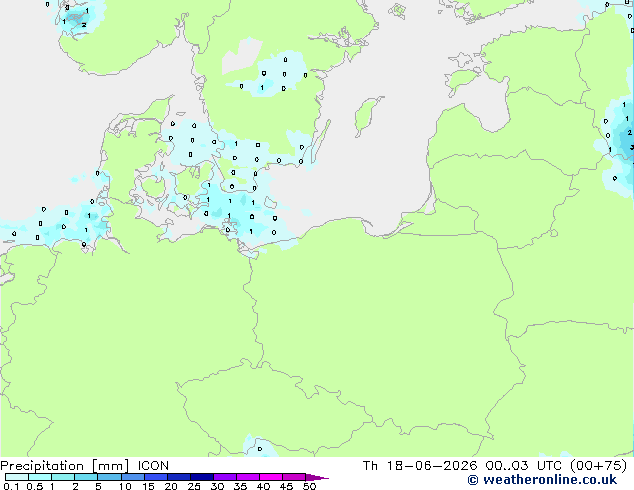Click the legend value "15"

[x=148, y=486]
